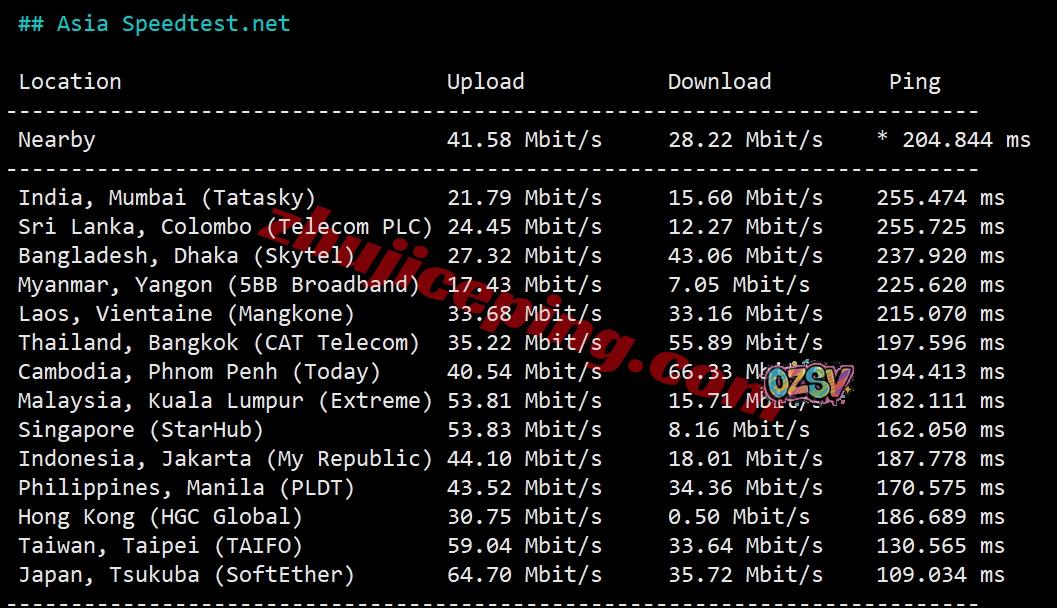Click the Singapore (StarHub) entry

141,429
